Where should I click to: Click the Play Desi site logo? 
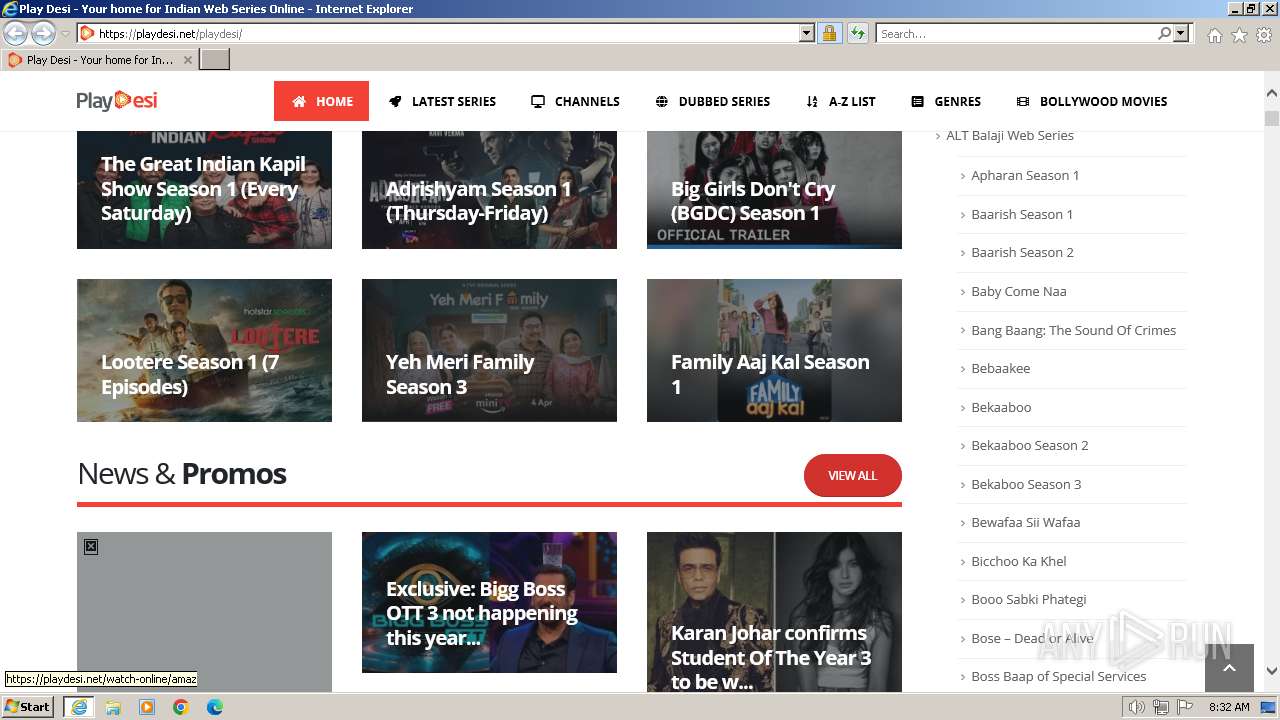point(117,100)
